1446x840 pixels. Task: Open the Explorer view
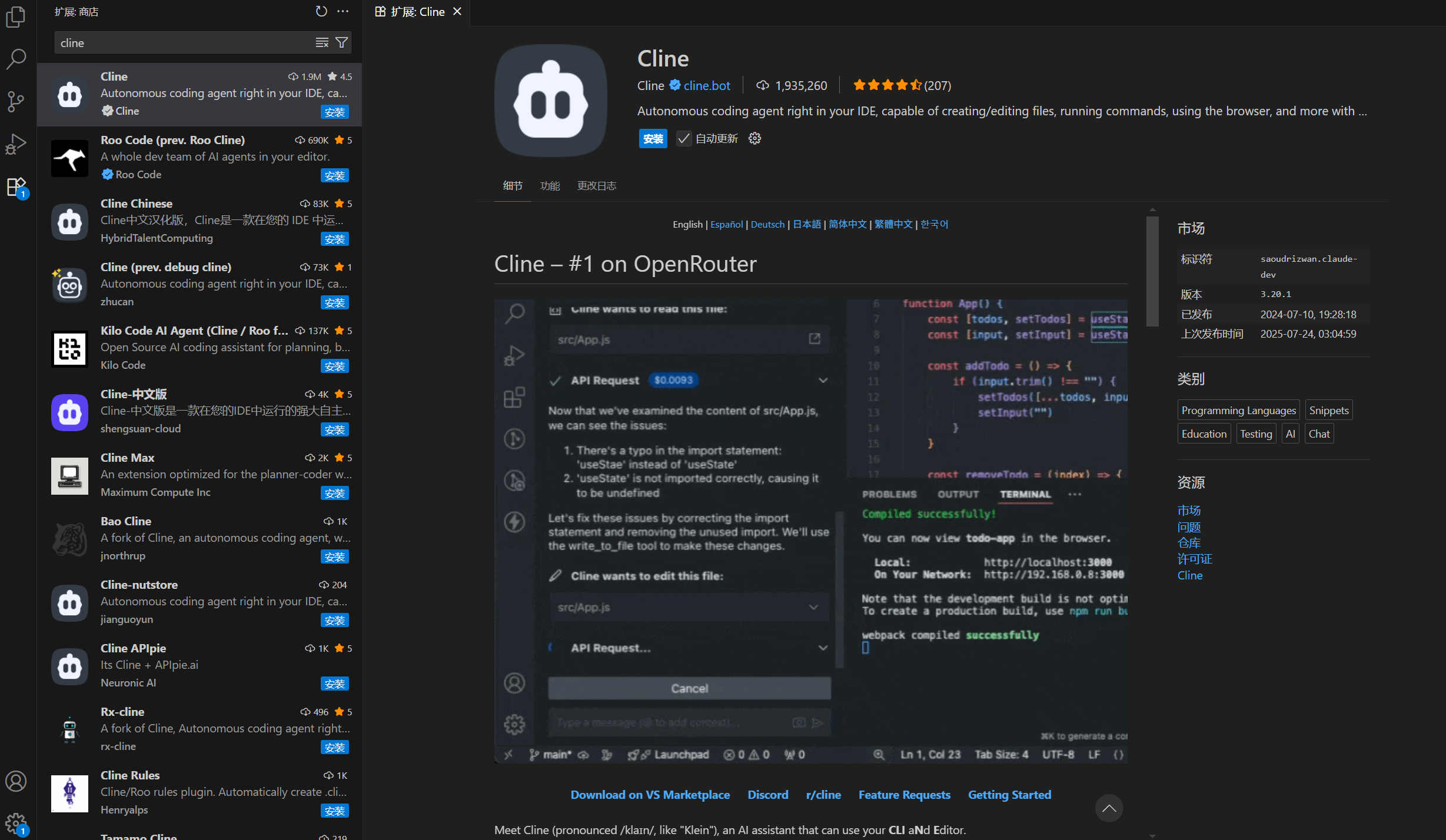point(16,16)
